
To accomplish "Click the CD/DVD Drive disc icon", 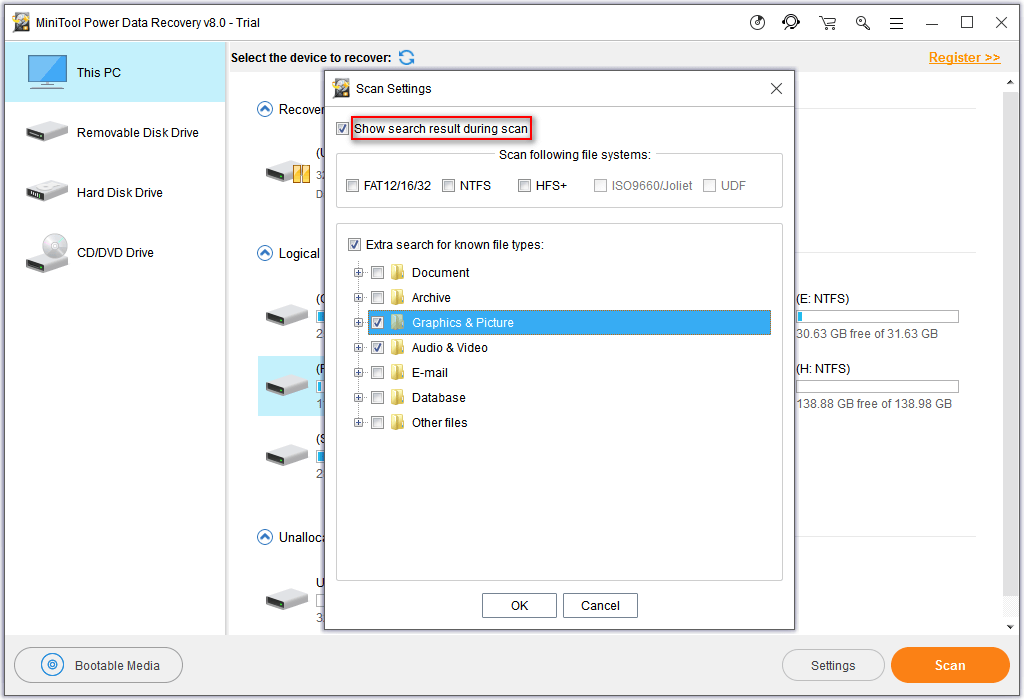I will point(47,253).
